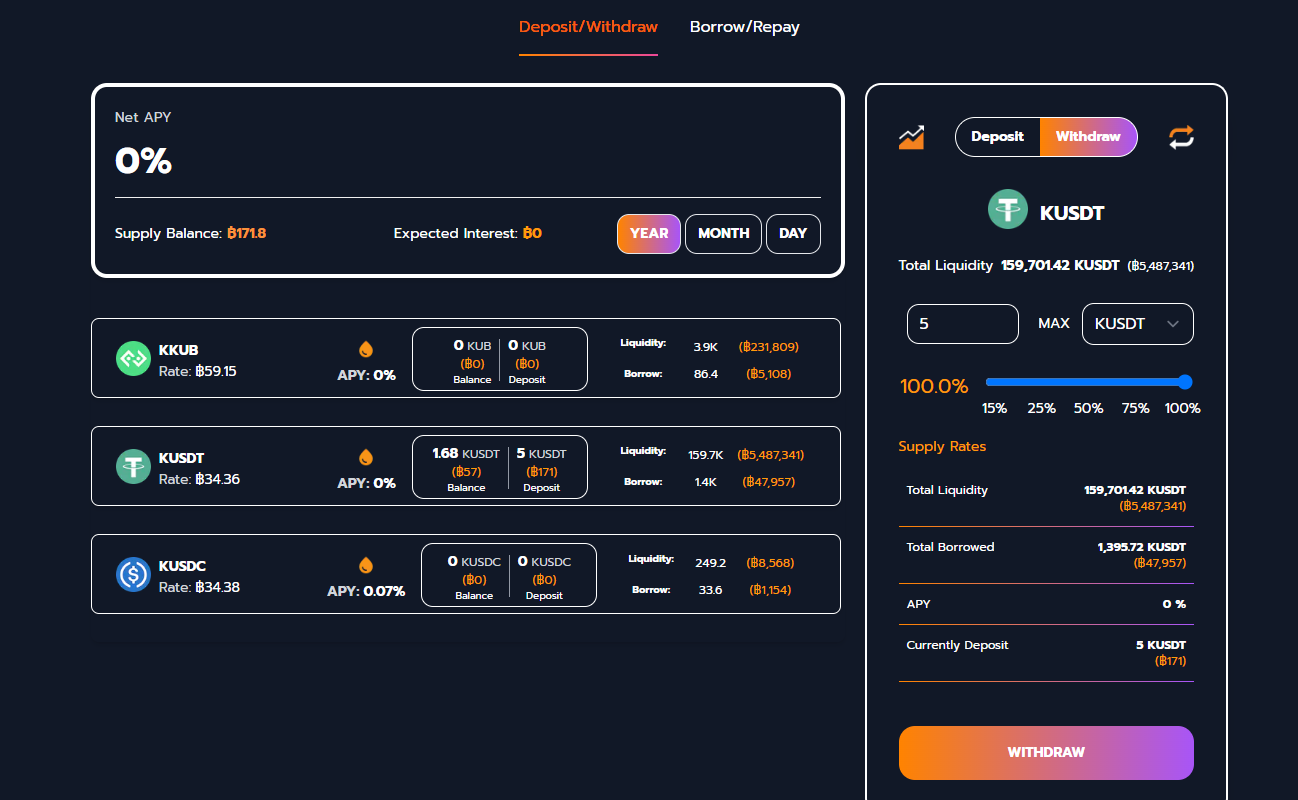Set the slider to 15%

pos(994,409)
